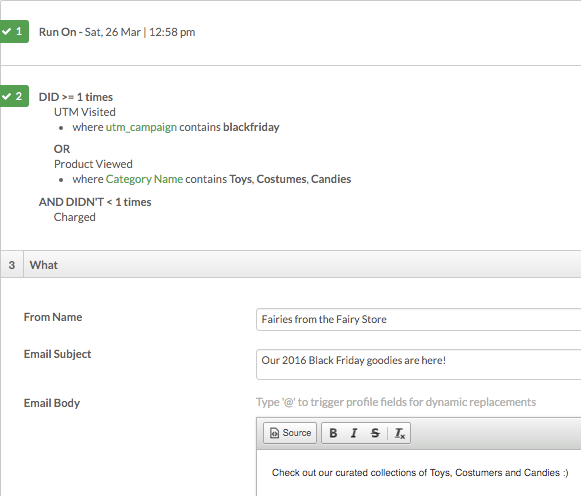The image size is (581, 496).
Task: Select the Charged event condition
Action: (x=75, y=217)
